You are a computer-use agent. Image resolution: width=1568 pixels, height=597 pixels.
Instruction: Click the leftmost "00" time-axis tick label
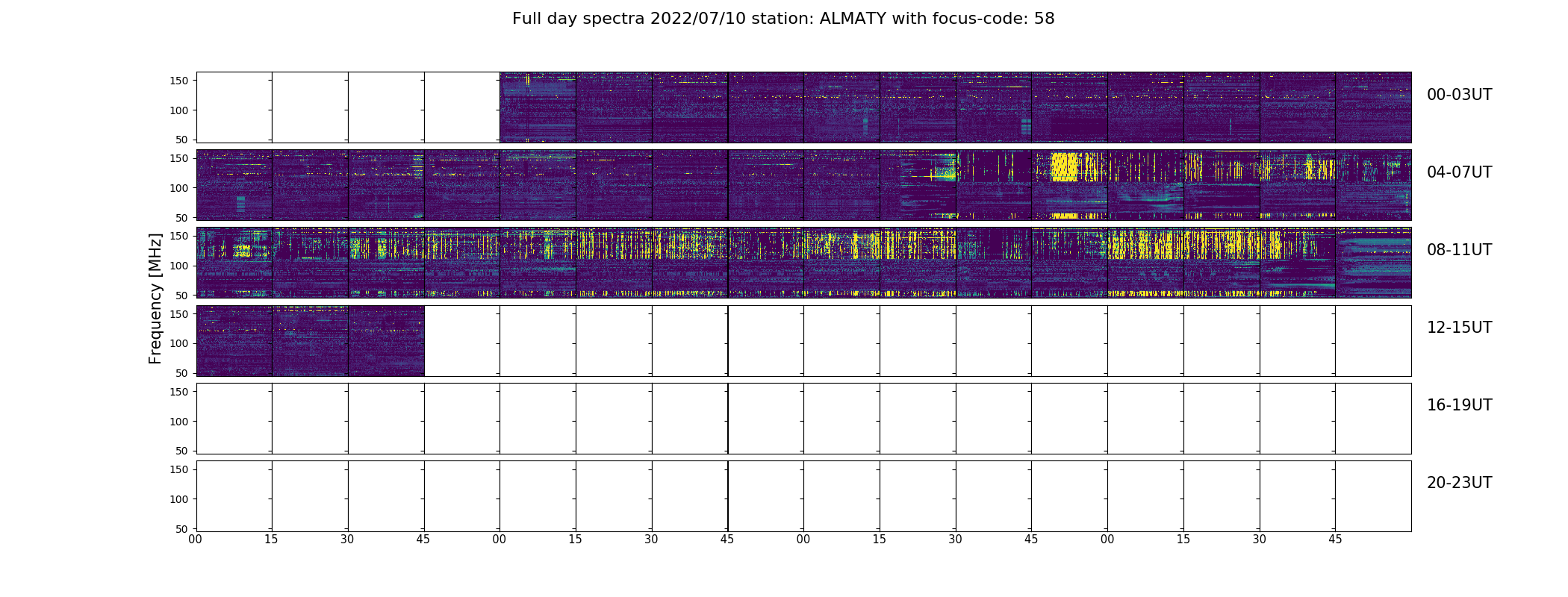coord(196,540)
